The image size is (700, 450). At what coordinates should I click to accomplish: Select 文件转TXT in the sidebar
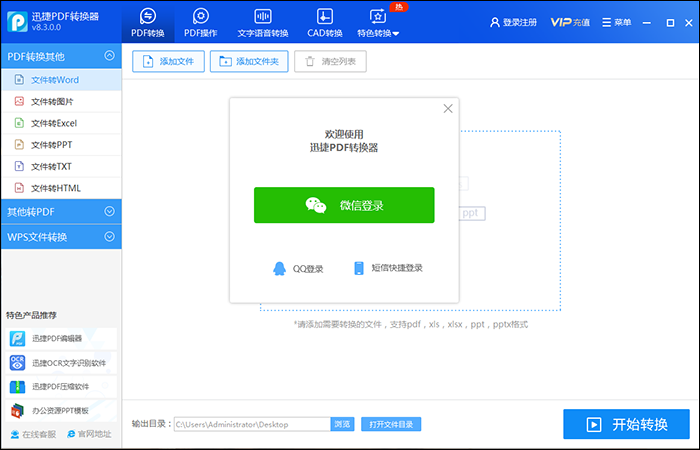61,167
